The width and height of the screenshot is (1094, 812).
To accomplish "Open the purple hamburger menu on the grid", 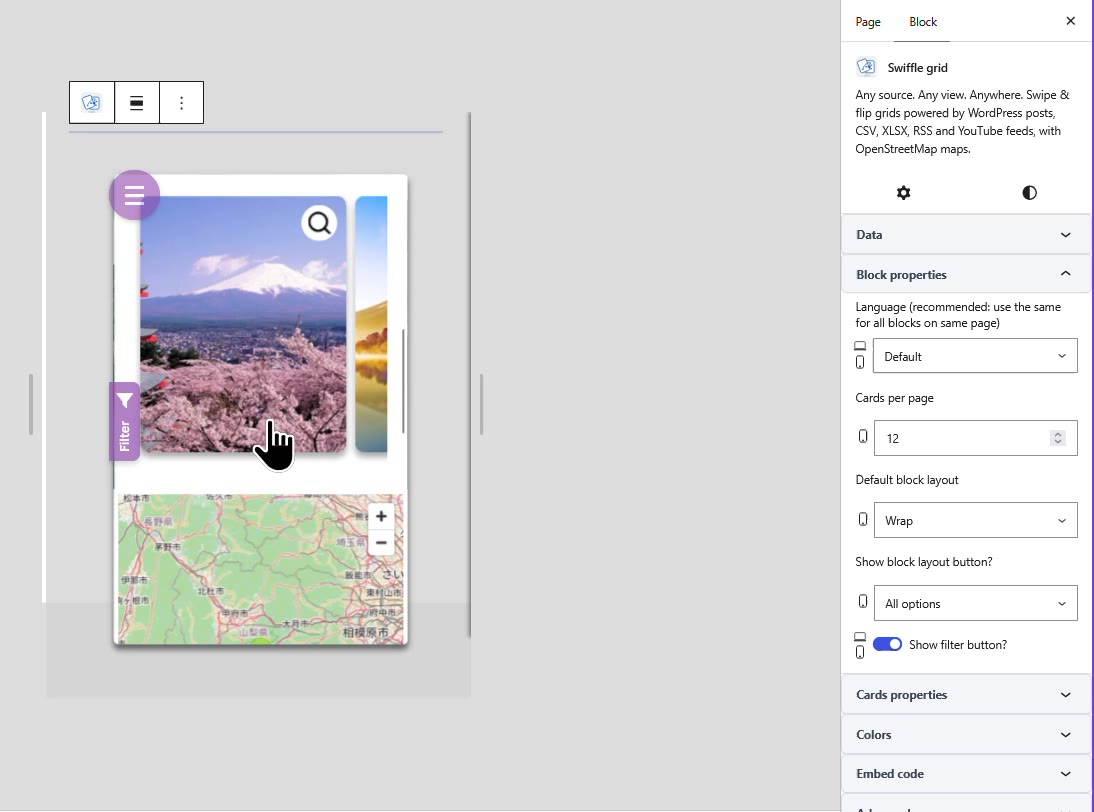I will click(135, 195).
